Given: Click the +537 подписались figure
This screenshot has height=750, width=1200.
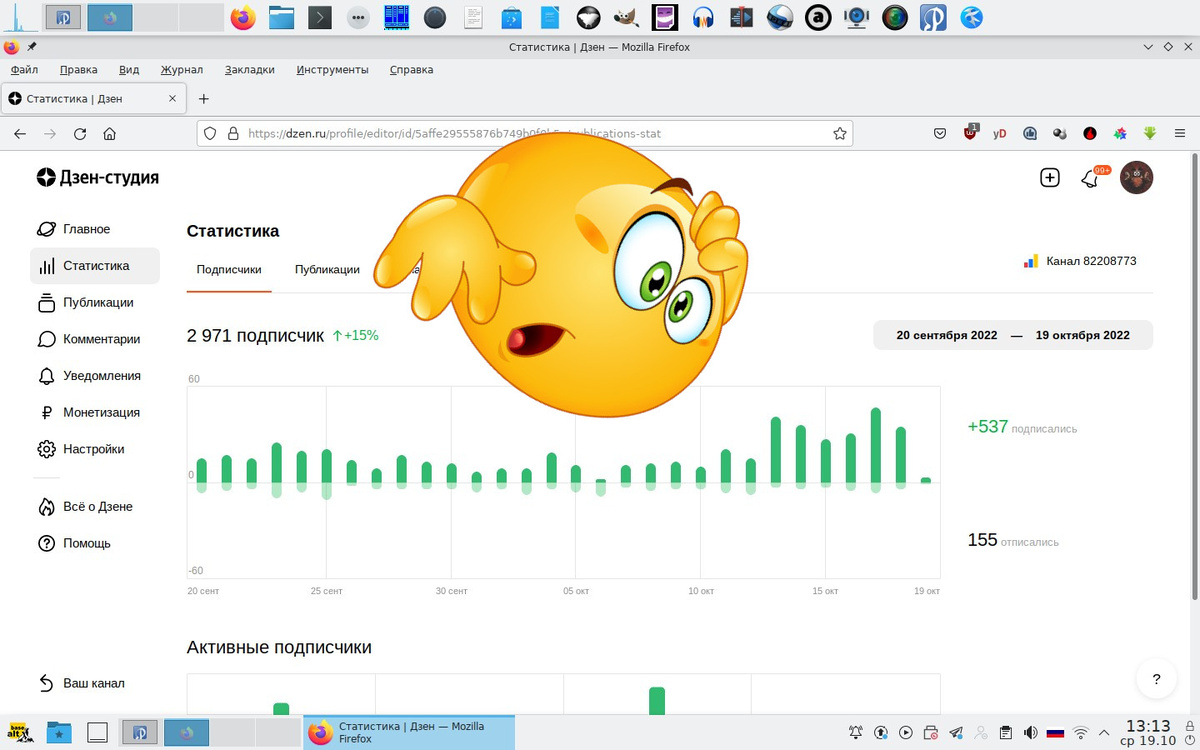Looking at the screenshot, I should point(1022,427).
